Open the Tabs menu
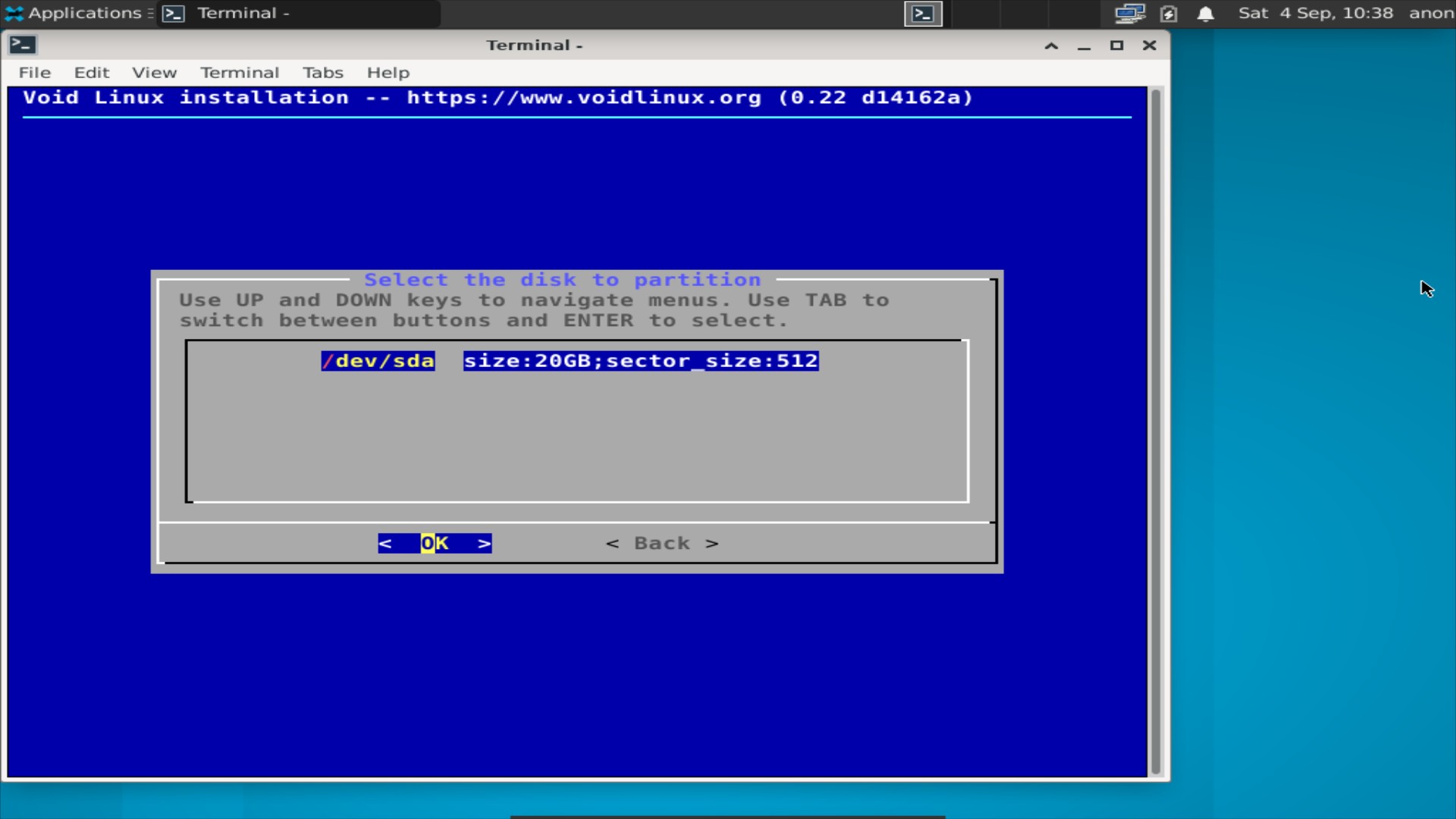Screen dimensions: 1456x819 tap(322, 72)
